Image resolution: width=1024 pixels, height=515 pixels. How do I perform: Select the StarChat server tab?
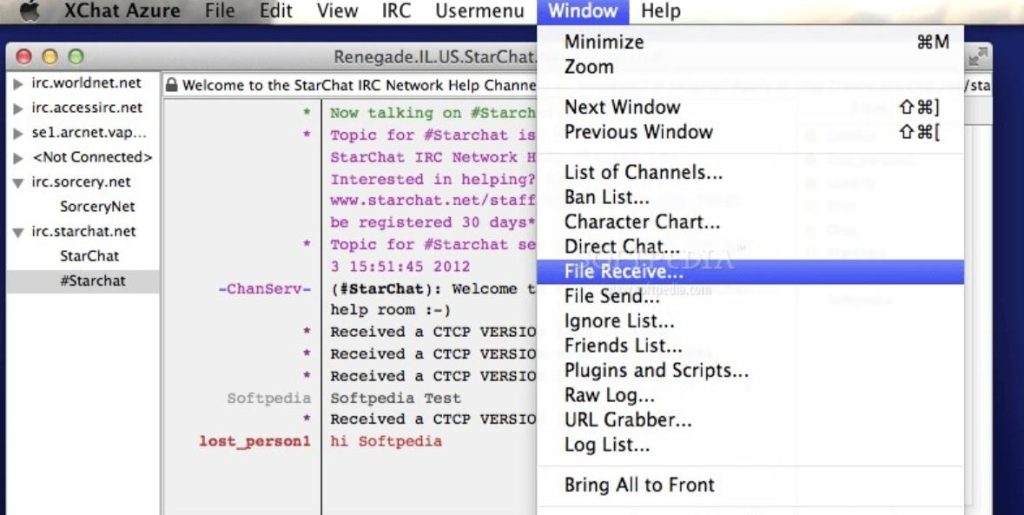[89, 257]
